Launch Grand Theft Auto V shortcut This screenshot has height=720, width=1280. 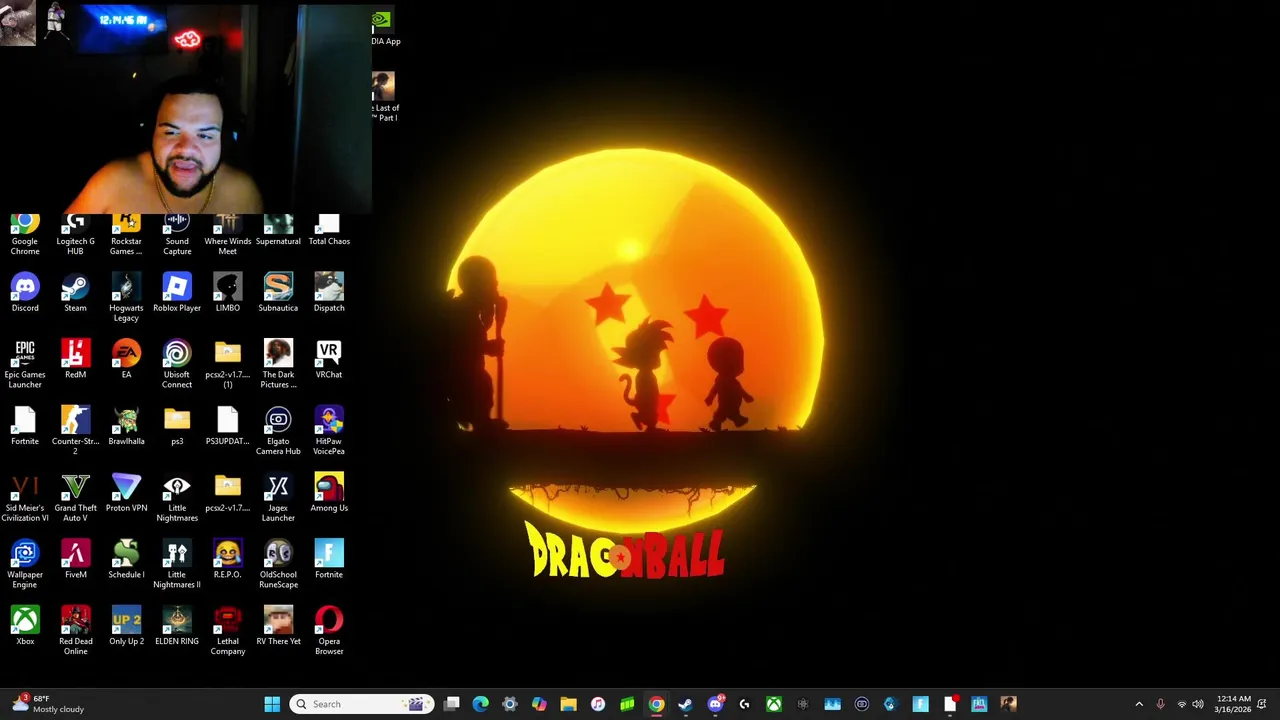click(x=75, y=498)
